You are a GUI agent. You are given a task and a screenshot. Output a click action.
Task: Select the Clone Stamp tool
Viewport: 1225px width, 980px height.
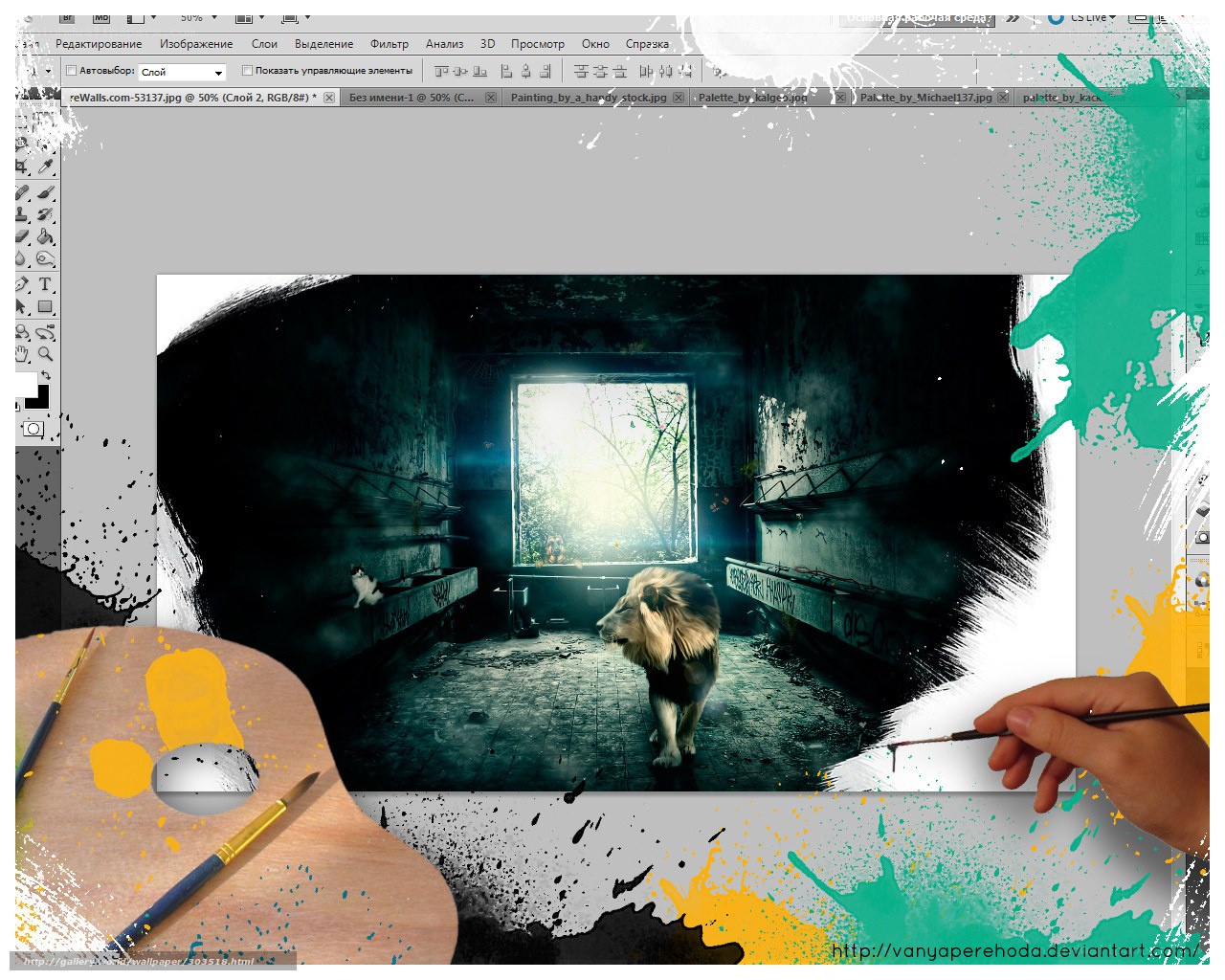coord(22,214)
